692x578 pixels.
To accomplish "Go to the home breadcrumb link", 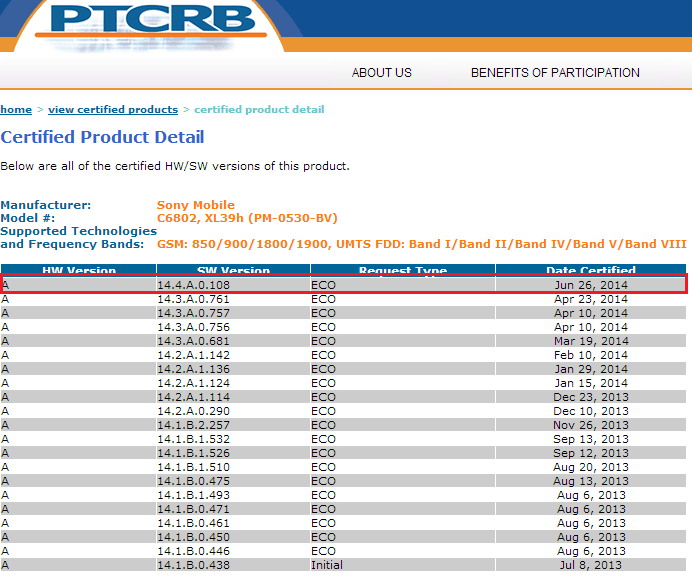I will click(16, 109).
